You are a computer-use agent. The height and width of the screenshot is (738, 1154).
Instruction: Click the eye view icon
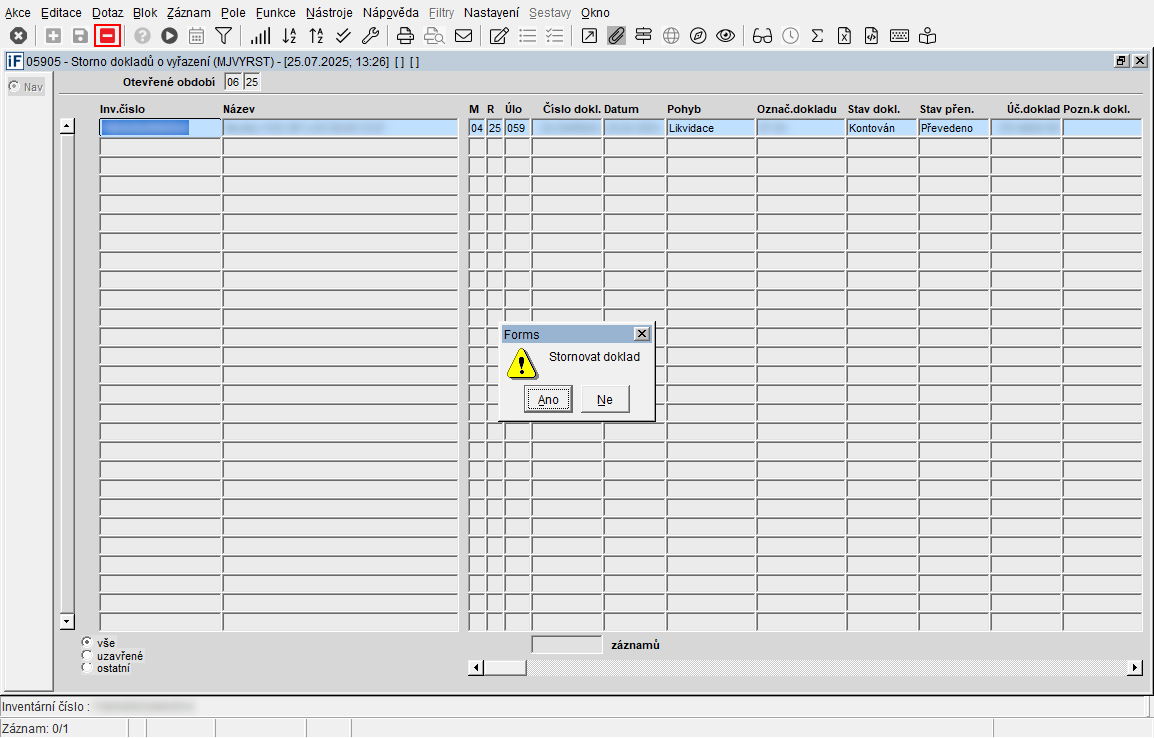(x=725, y=36)
